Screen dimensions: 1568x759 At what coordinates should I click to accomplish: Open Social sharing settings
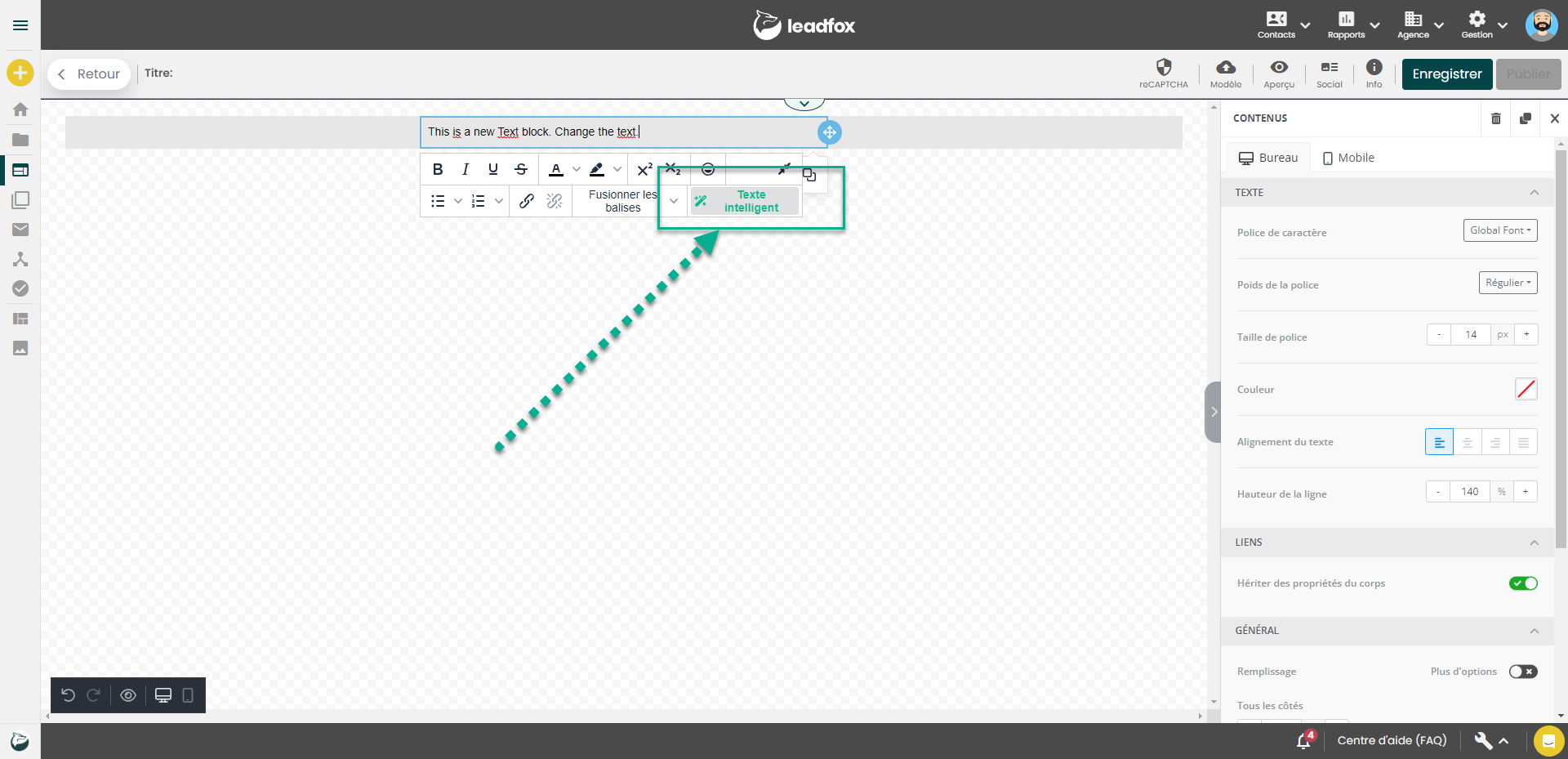[1329, 74]
